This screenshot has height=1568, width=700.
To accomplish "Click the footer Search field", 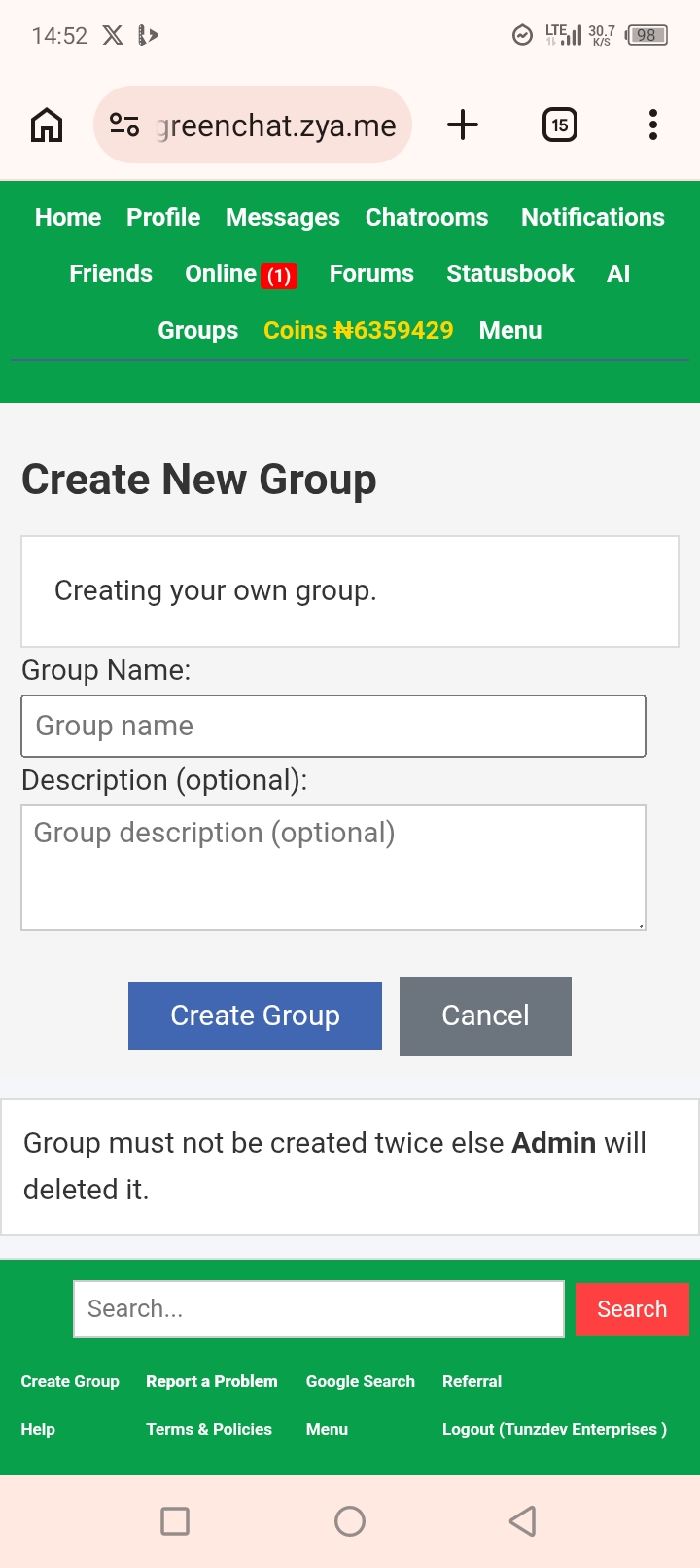I will (319, 1309).
